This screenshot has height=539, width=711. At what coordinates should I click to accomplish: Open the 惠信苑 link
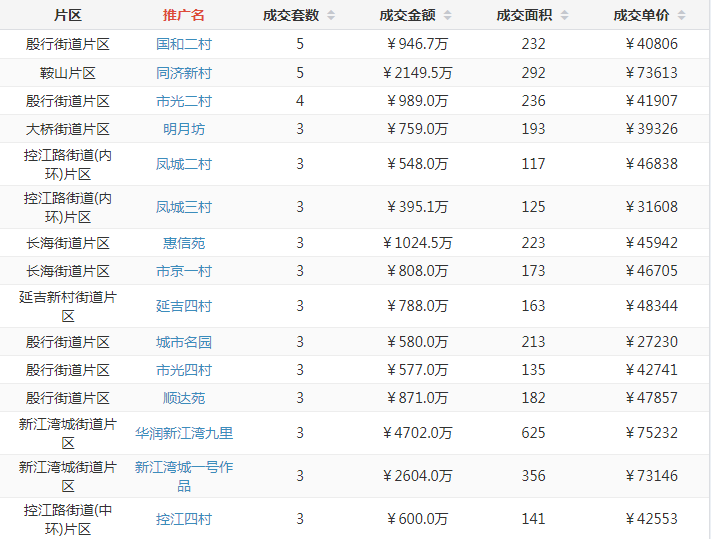pos(184,243)
